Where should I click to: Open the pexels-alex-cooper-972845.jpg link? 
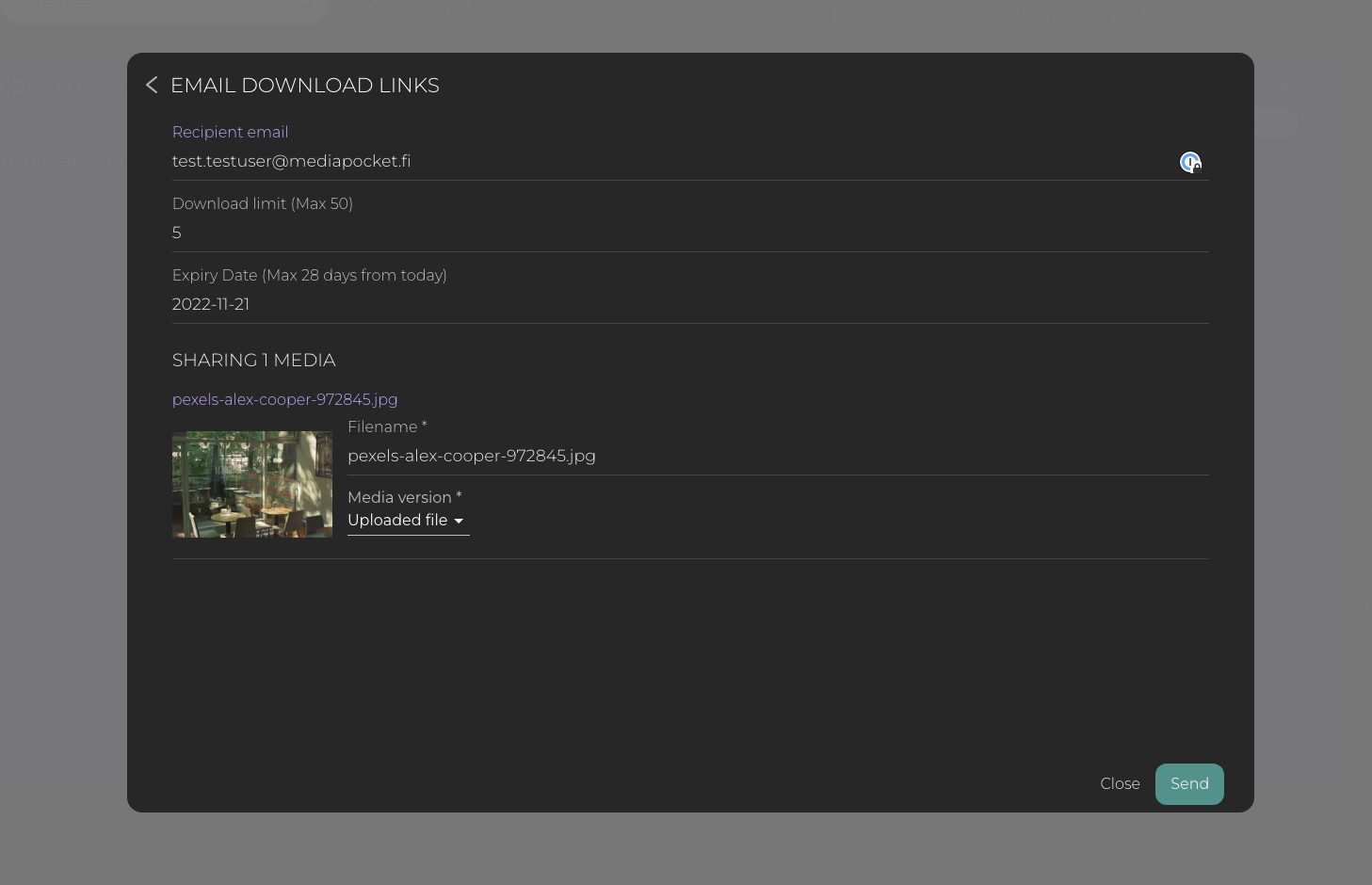click(284, 400)
